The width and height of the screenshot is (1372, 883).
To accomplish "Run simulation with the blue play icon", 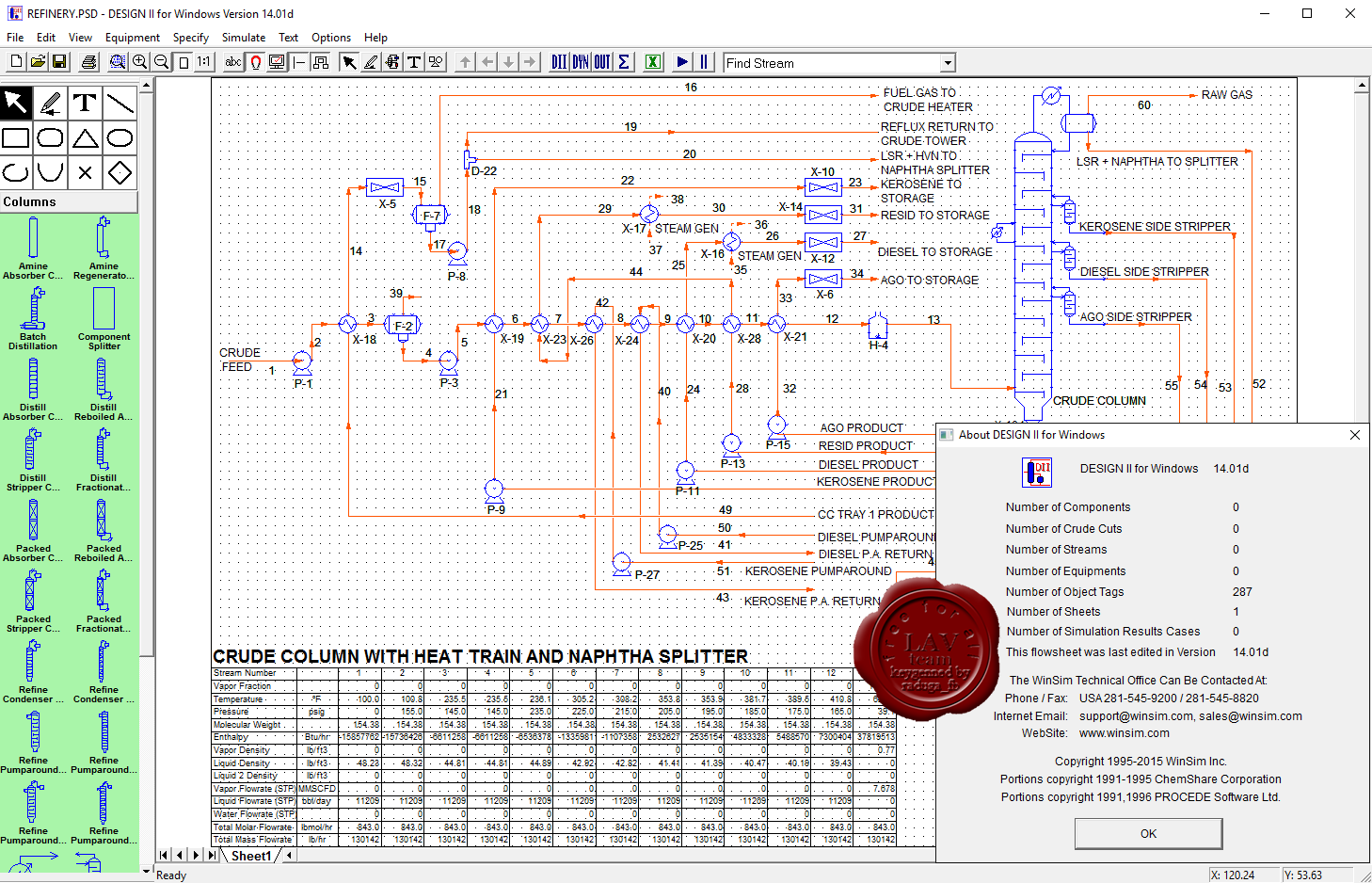I will [x=683, y=62].
